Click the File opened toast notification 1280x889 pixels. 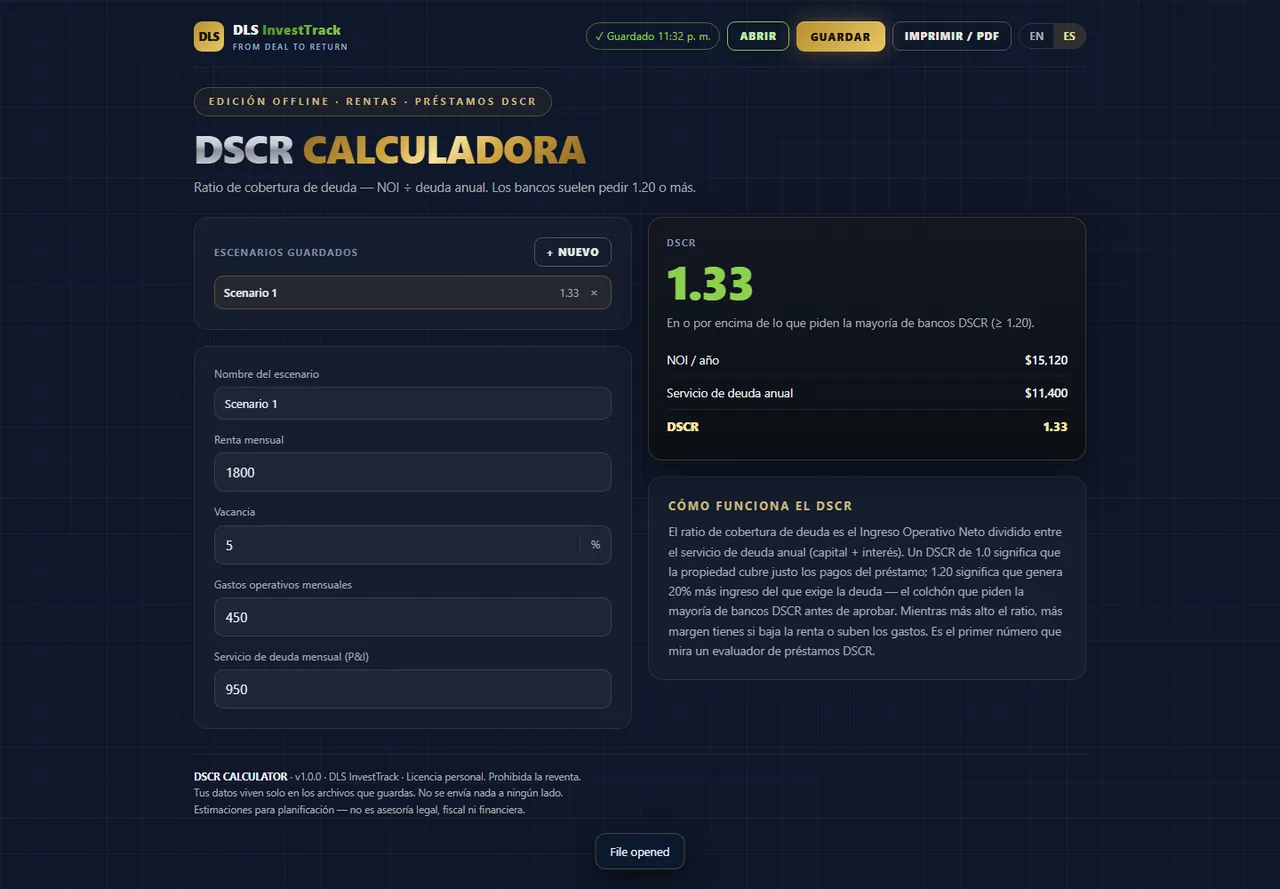pos(640,852)
